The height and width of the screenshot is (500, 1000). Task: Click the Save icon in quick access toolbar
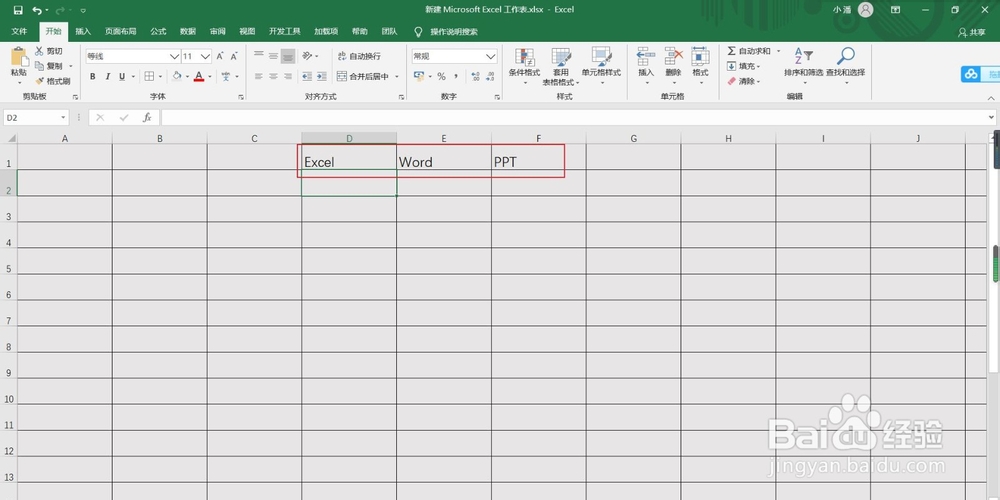click(x=18, y=10)
